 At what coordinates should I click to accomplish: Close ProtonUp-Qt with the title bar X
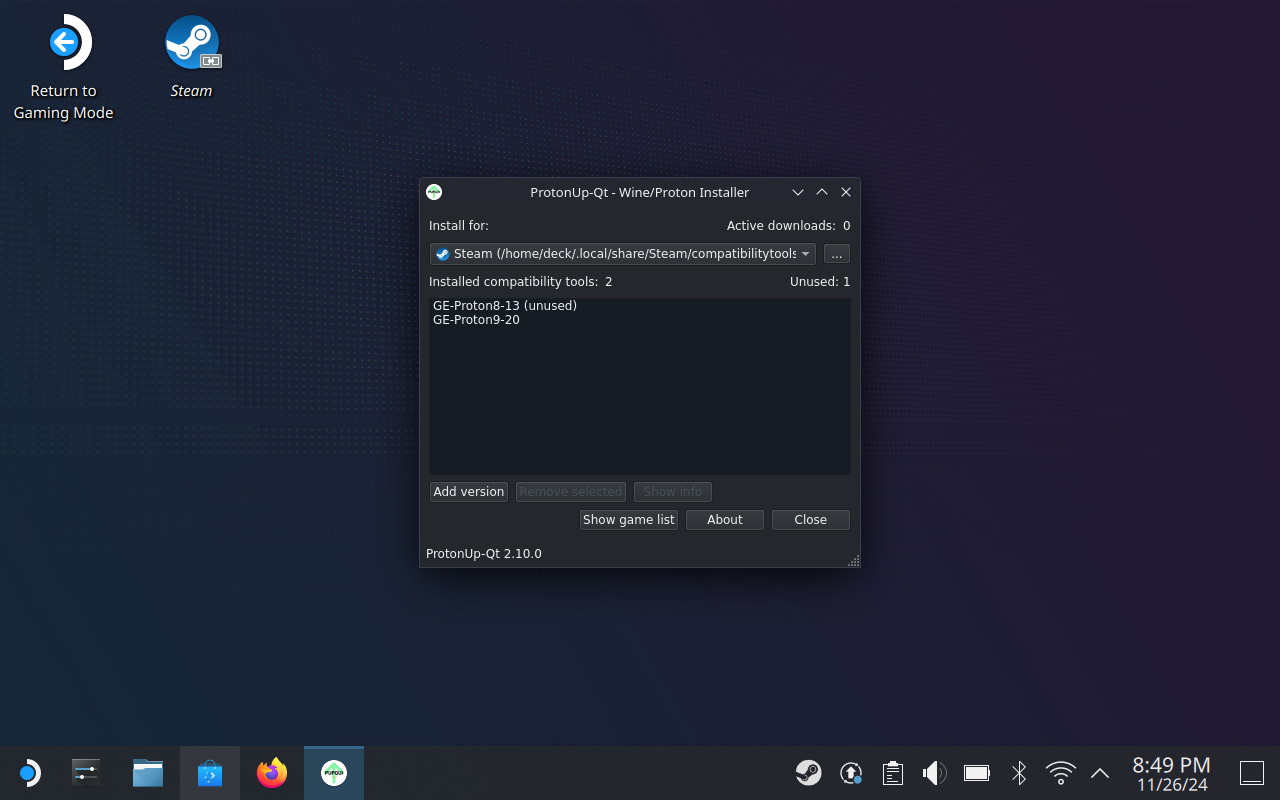846,192
